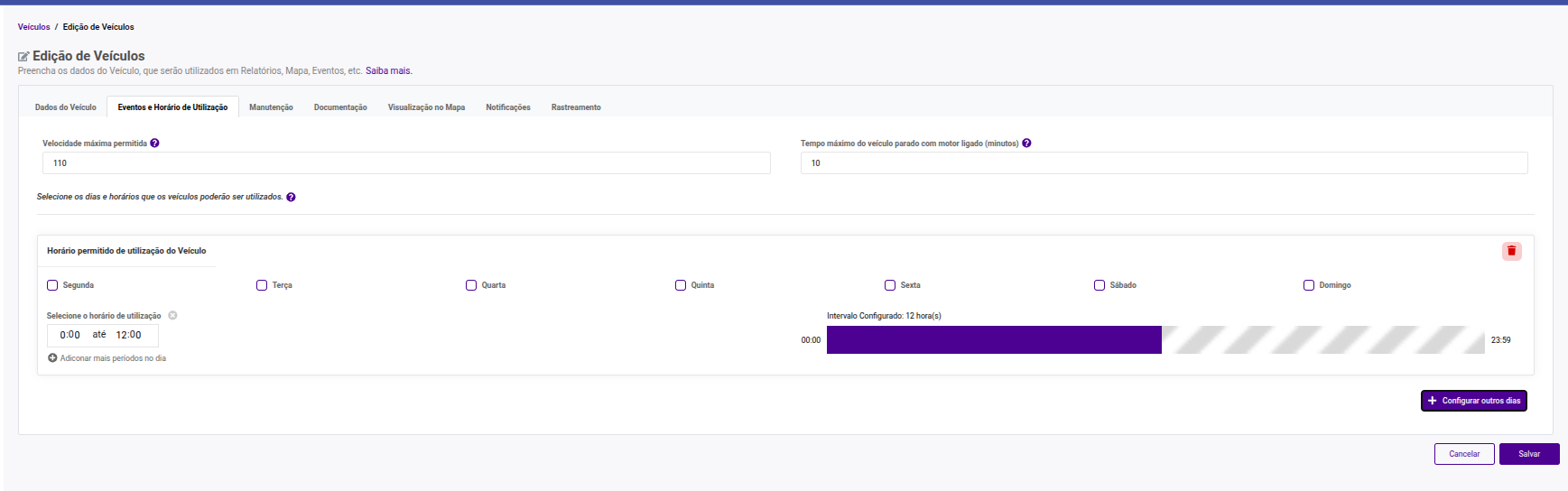Toggle the Sábado checkbox
Image resolution: width=1568 pixels, height=491 pixels.
pos(1099,285)
